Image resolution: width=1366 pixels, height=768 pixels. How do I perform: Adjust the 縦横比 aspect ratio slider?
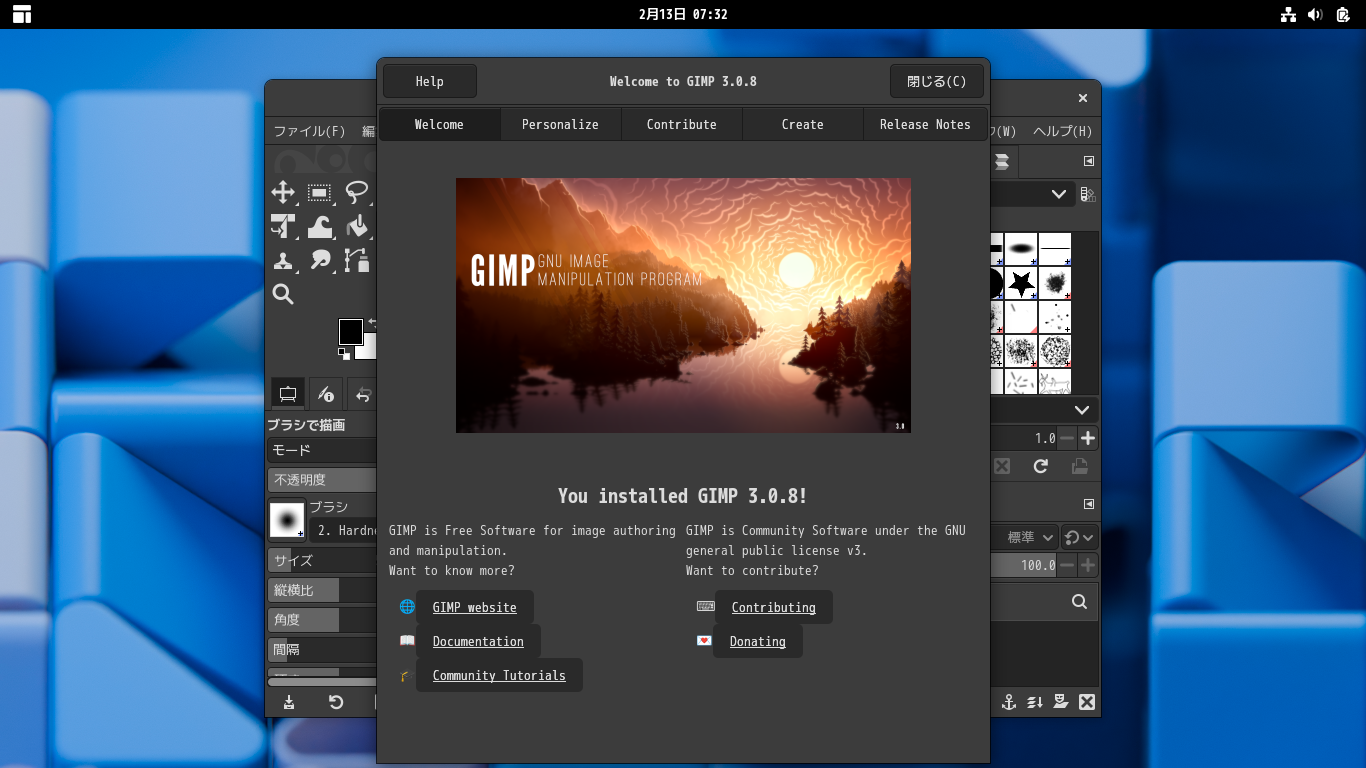[x=322, y=590]
